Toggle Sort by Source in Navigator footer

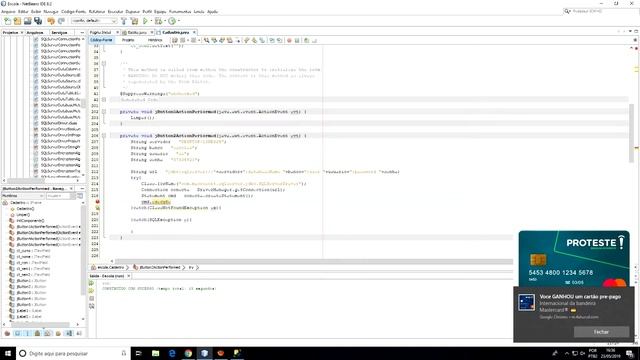[79, 333]
